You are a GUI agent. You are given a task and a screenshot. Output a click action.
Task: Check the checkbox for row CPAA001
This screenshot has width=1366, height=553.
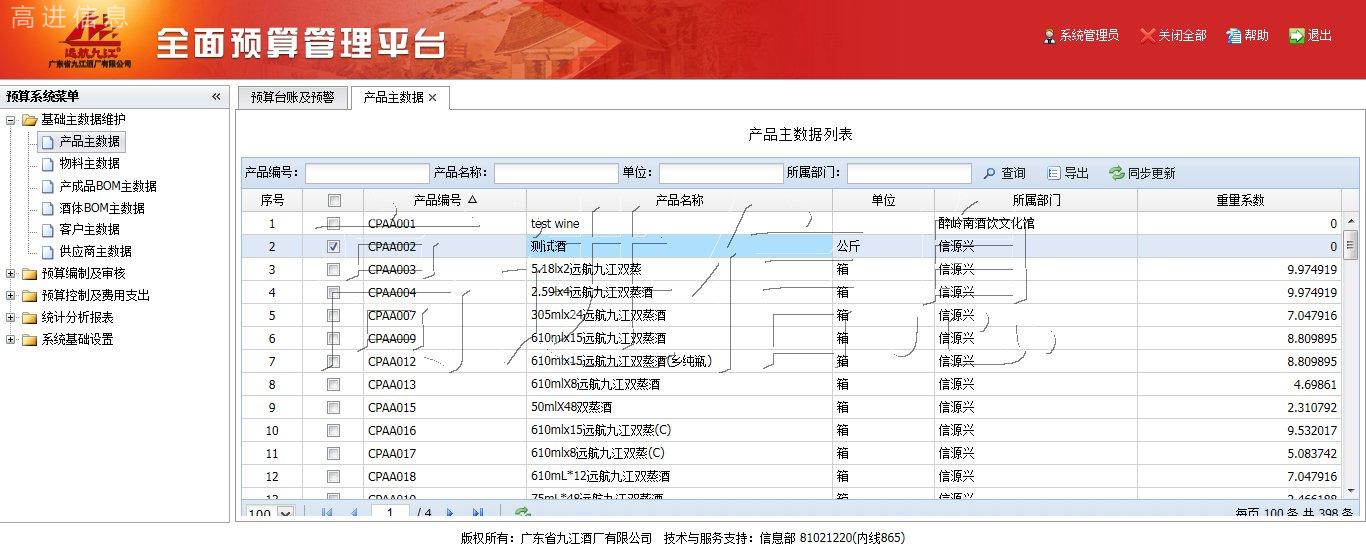pyautogui.click(x=334, y=224)
